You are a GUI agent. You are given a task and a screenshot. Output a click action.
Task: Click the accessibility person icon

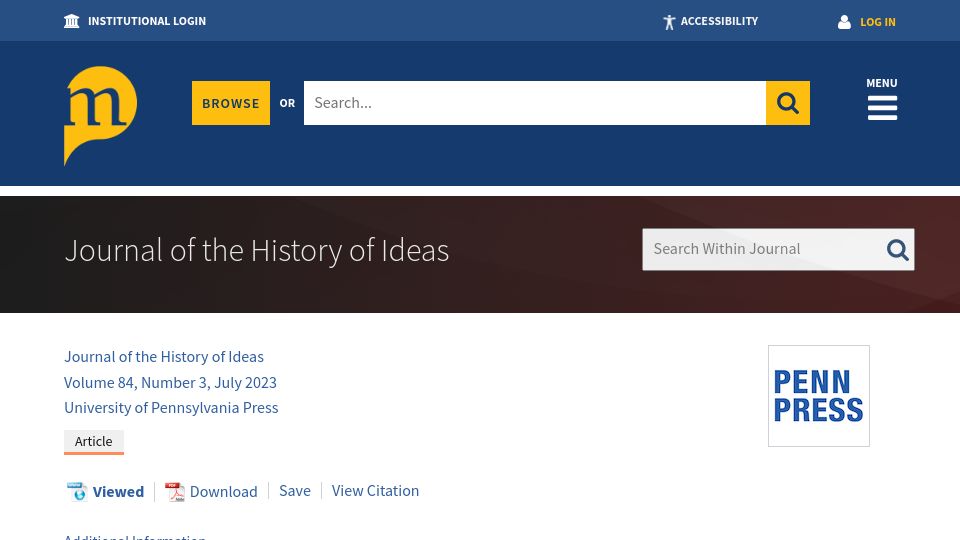[669, 22]
